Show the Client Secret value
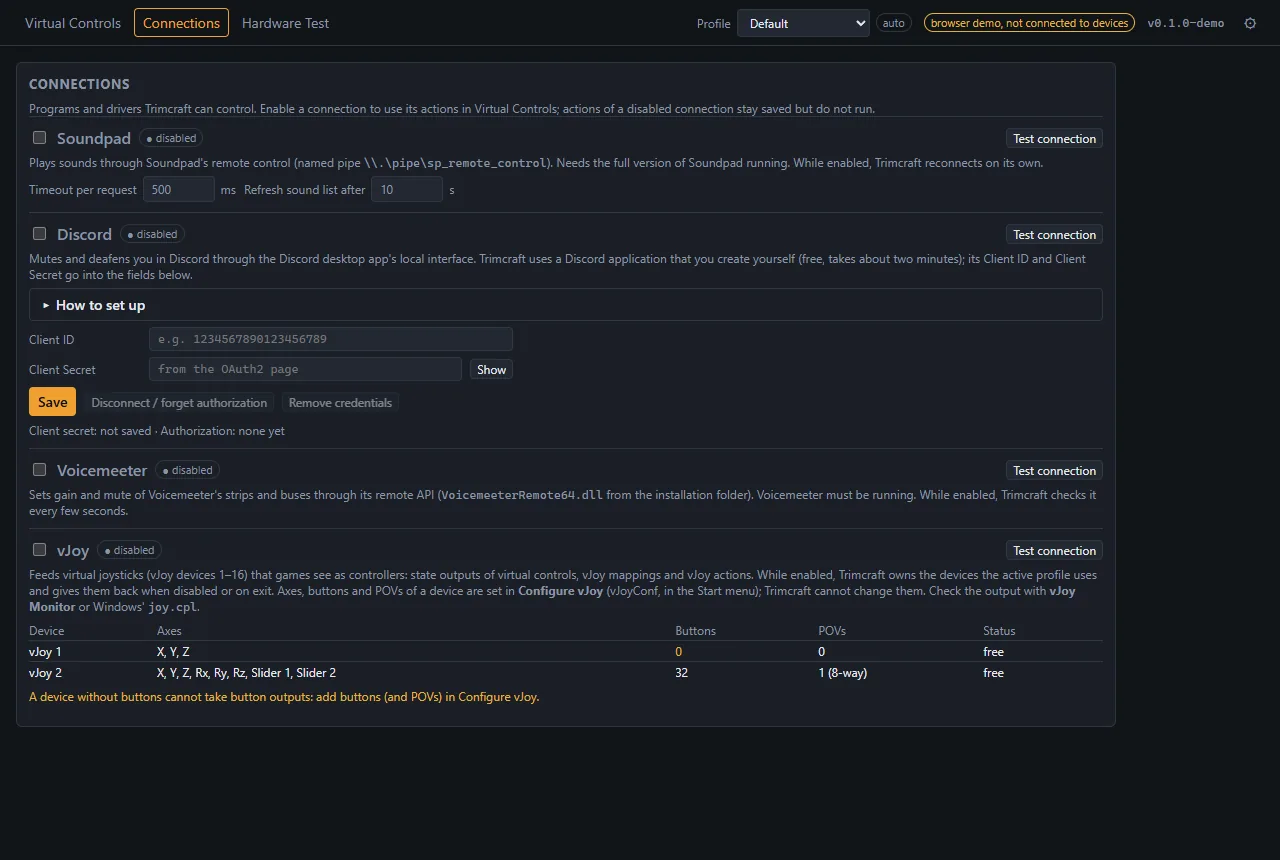The width and height of the screenshot is (1280, 860). pos(491,370)
